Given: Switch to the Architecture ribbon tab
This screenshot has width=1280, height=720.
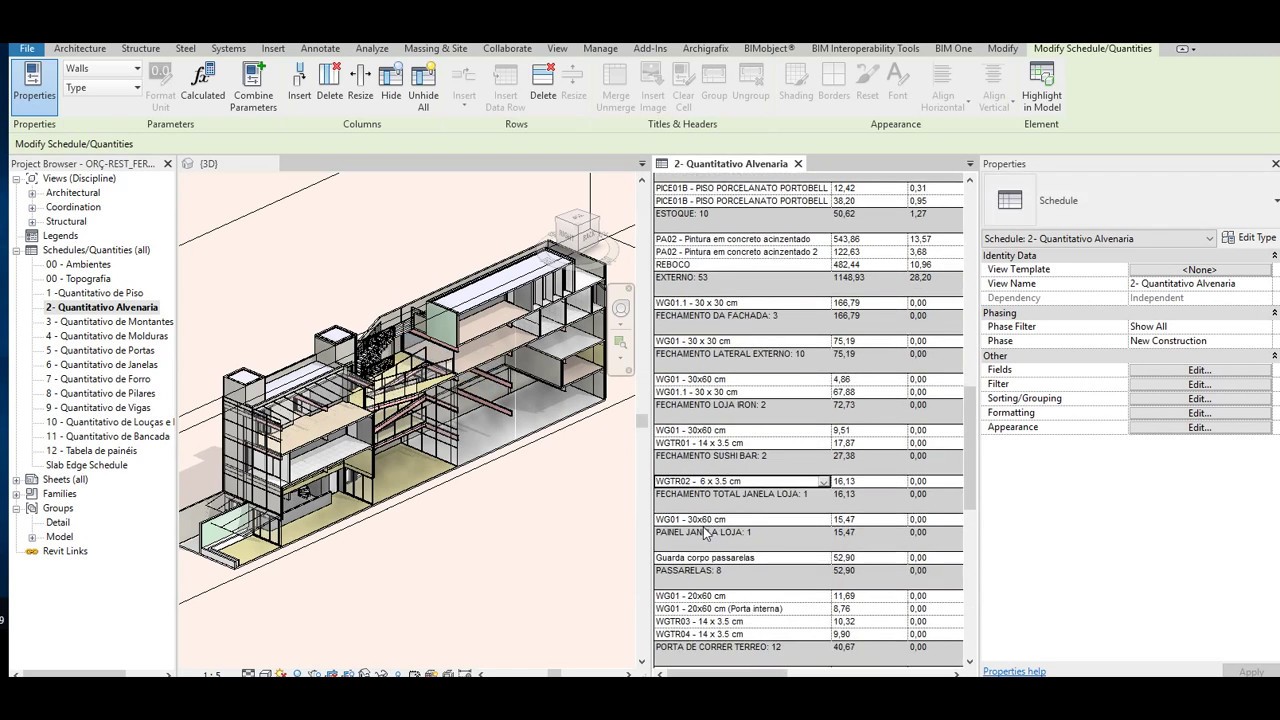Looking at the screenshot, I should click(80, 48).
